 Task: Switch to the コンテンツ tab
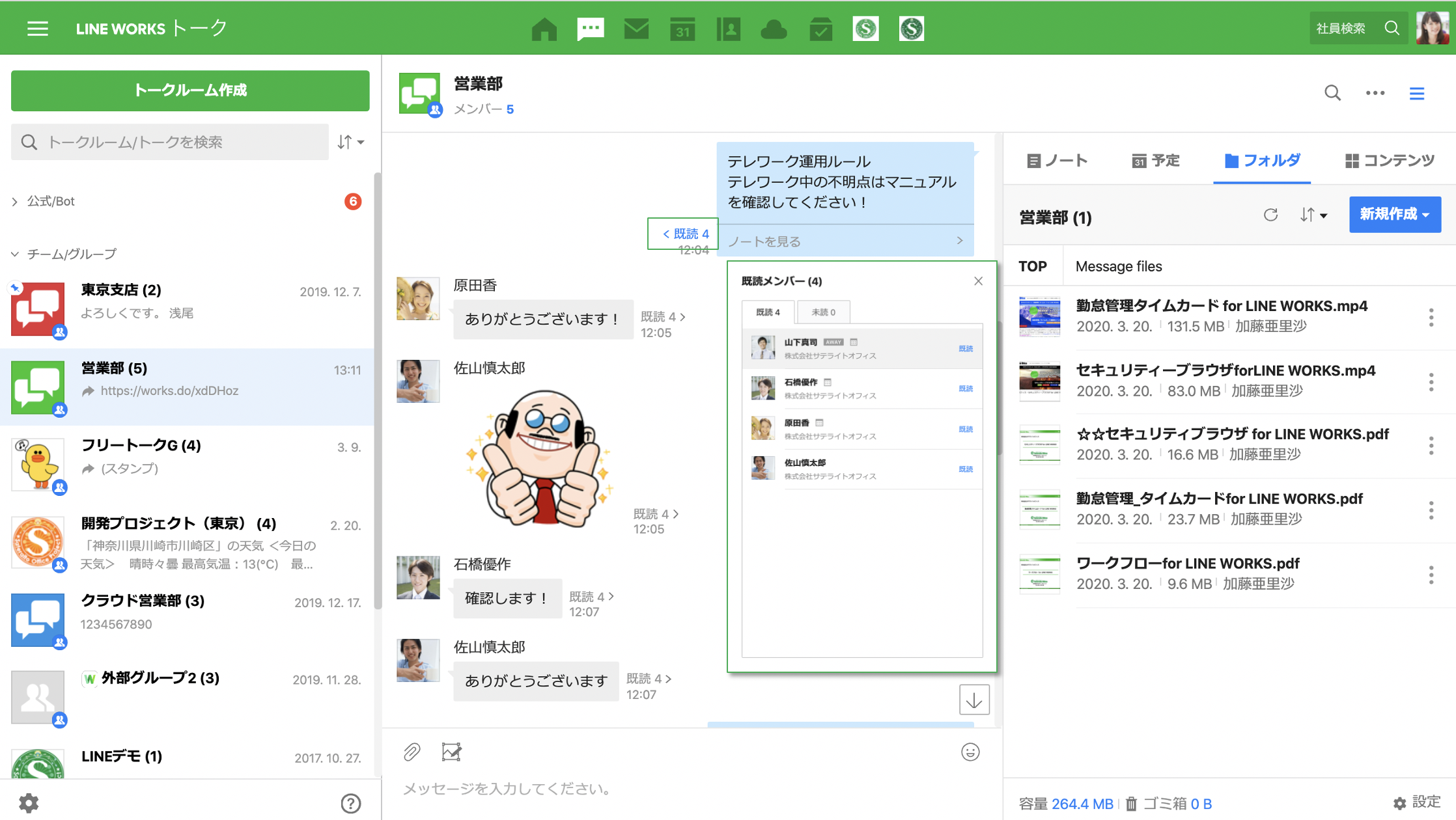[1390, 160]
